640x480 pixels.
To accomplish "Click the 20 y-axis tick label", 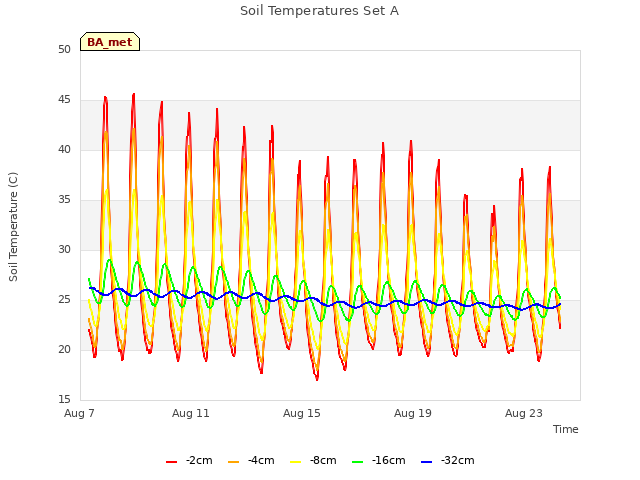I will click(64, 350).
